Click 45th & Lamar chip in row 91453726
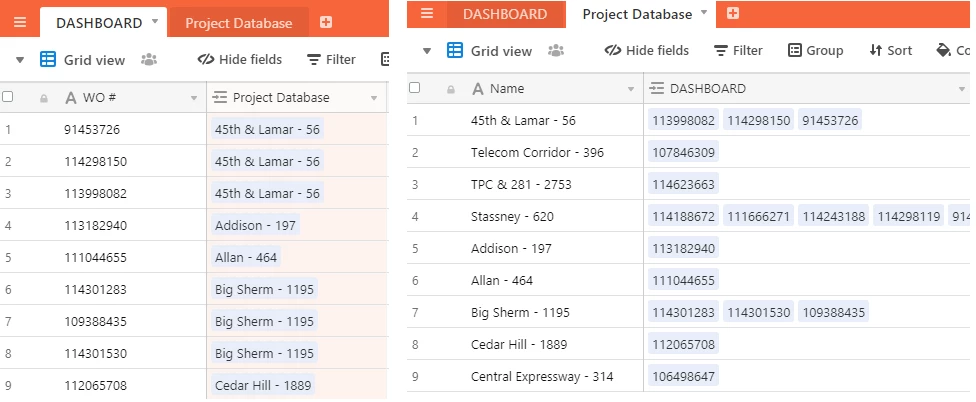This screenshot has width=976, height=402. (x=267, y=129)
